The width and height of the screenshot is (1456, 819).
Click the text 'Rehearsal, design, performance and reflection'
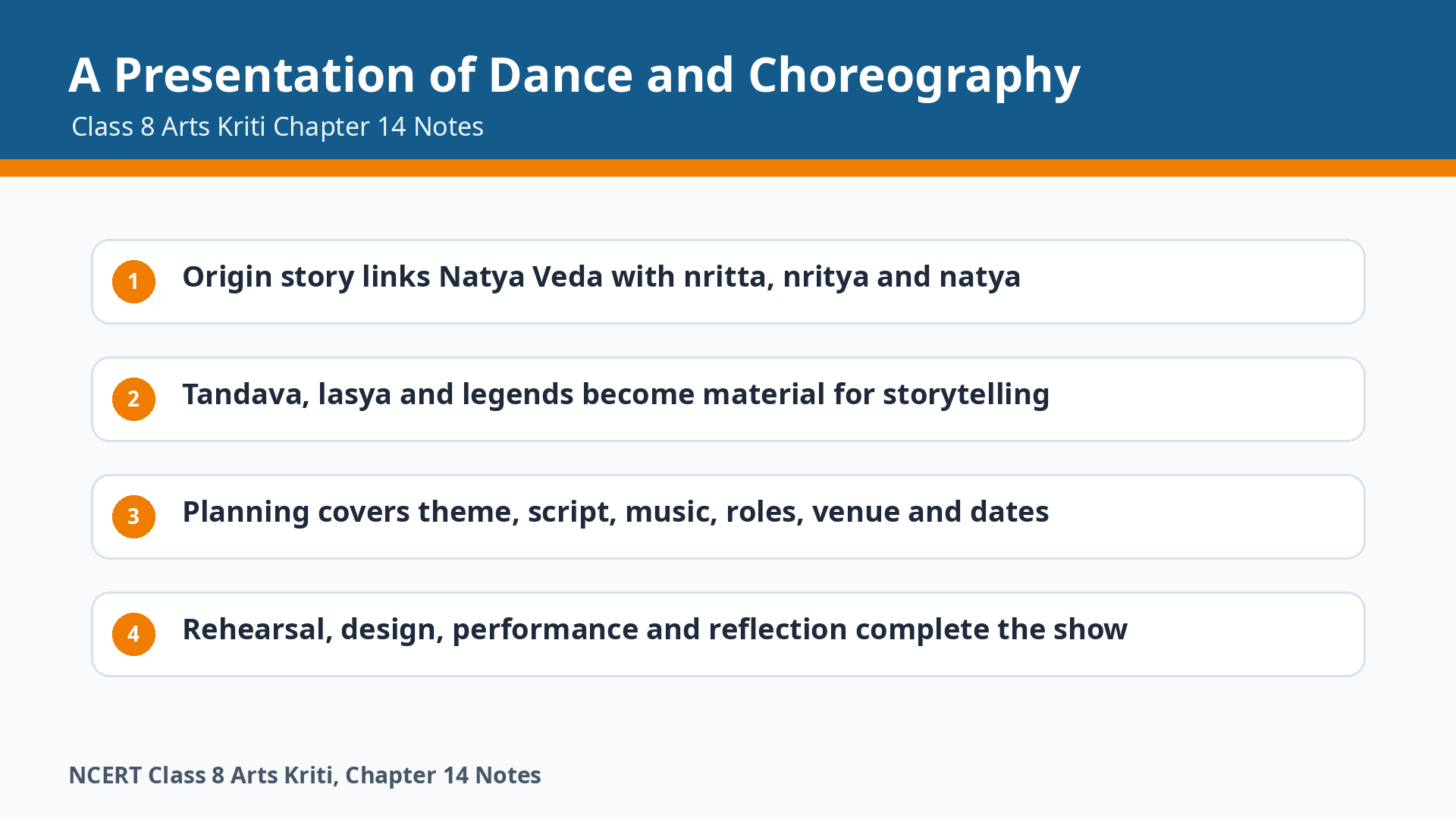pos(515,629)
